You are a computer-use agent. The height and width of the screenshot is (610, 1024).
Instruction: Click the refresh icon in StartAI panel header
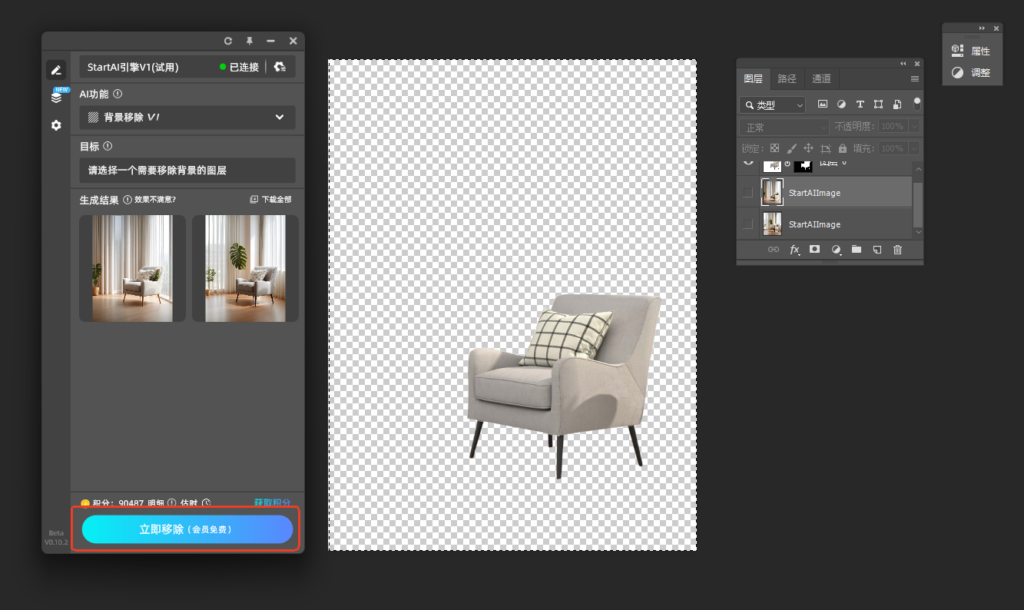pos(228,40)
